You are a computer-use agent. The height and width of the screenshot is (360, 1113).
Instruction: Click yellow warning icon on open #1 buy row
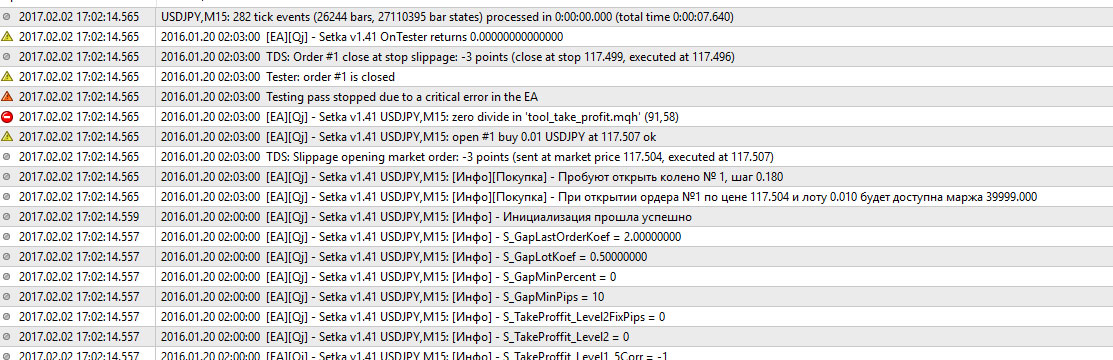(8, 136)
